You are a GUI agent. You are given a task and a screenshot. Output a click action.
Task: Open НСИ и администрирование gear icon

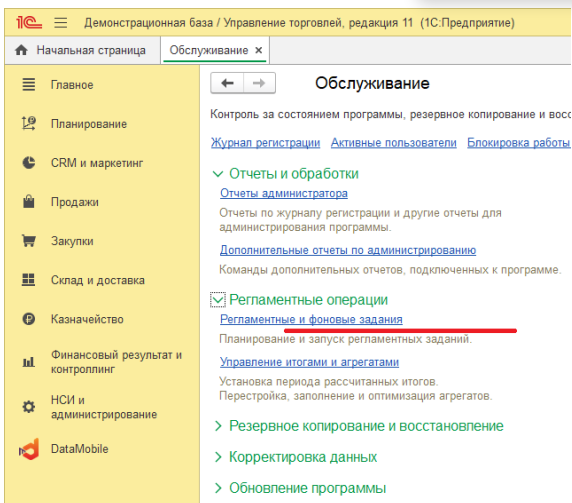tap(29, 407)
